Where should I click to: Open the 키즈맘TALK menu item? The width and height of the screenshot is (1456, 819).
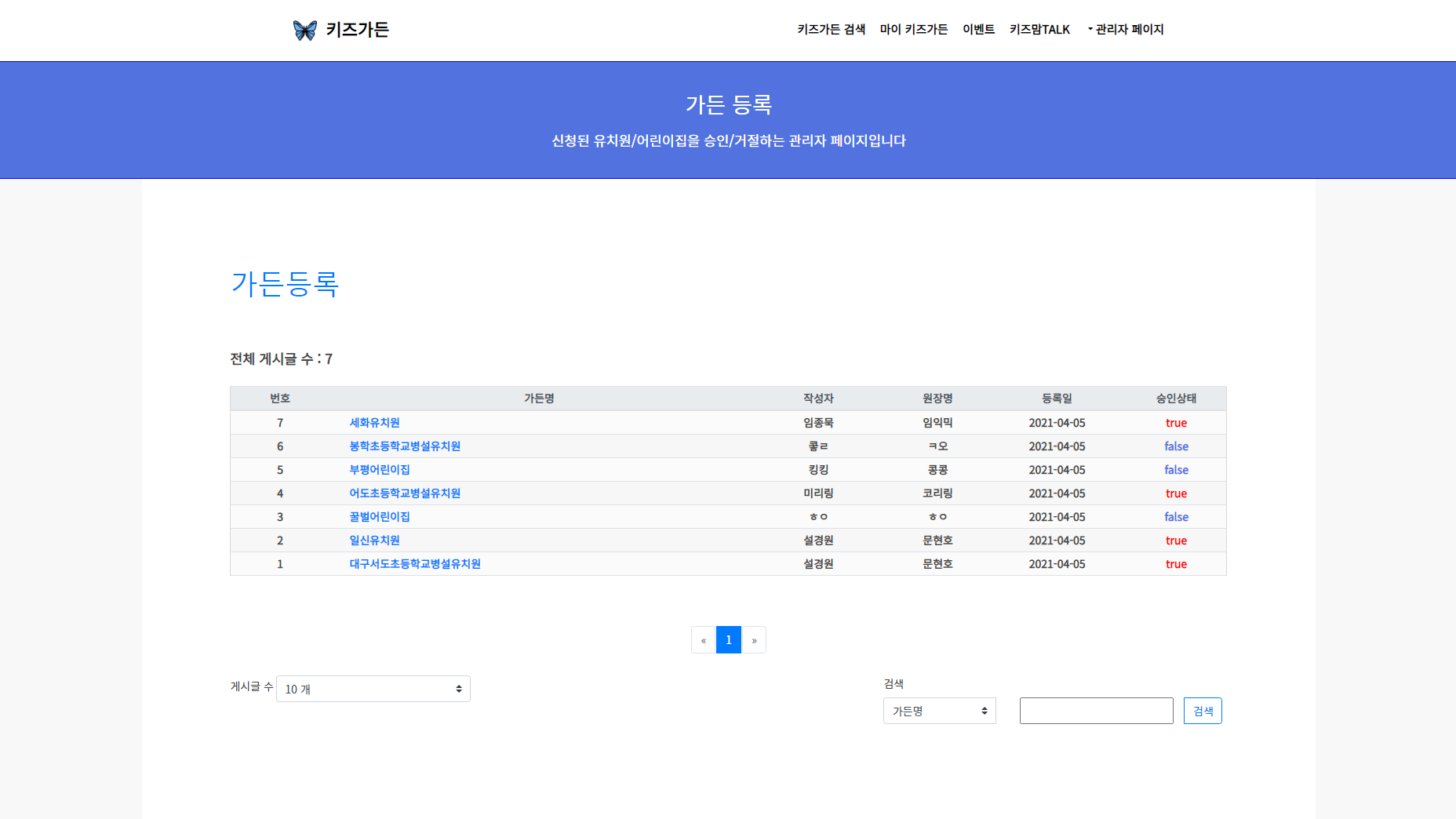1039,29
